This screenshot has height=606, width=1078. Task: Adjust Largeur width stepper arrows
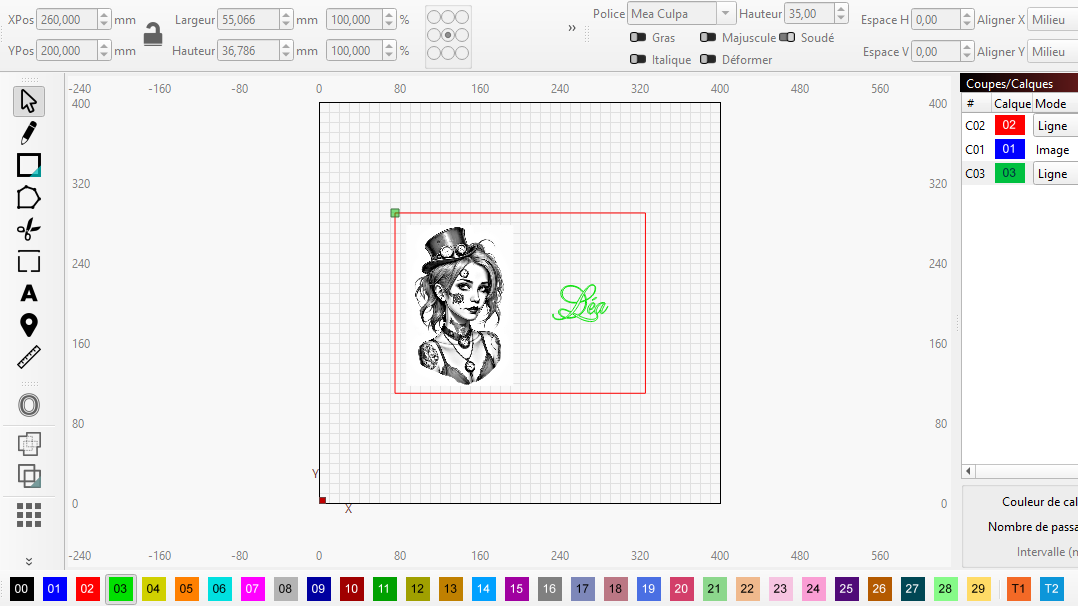click(286, 19)
